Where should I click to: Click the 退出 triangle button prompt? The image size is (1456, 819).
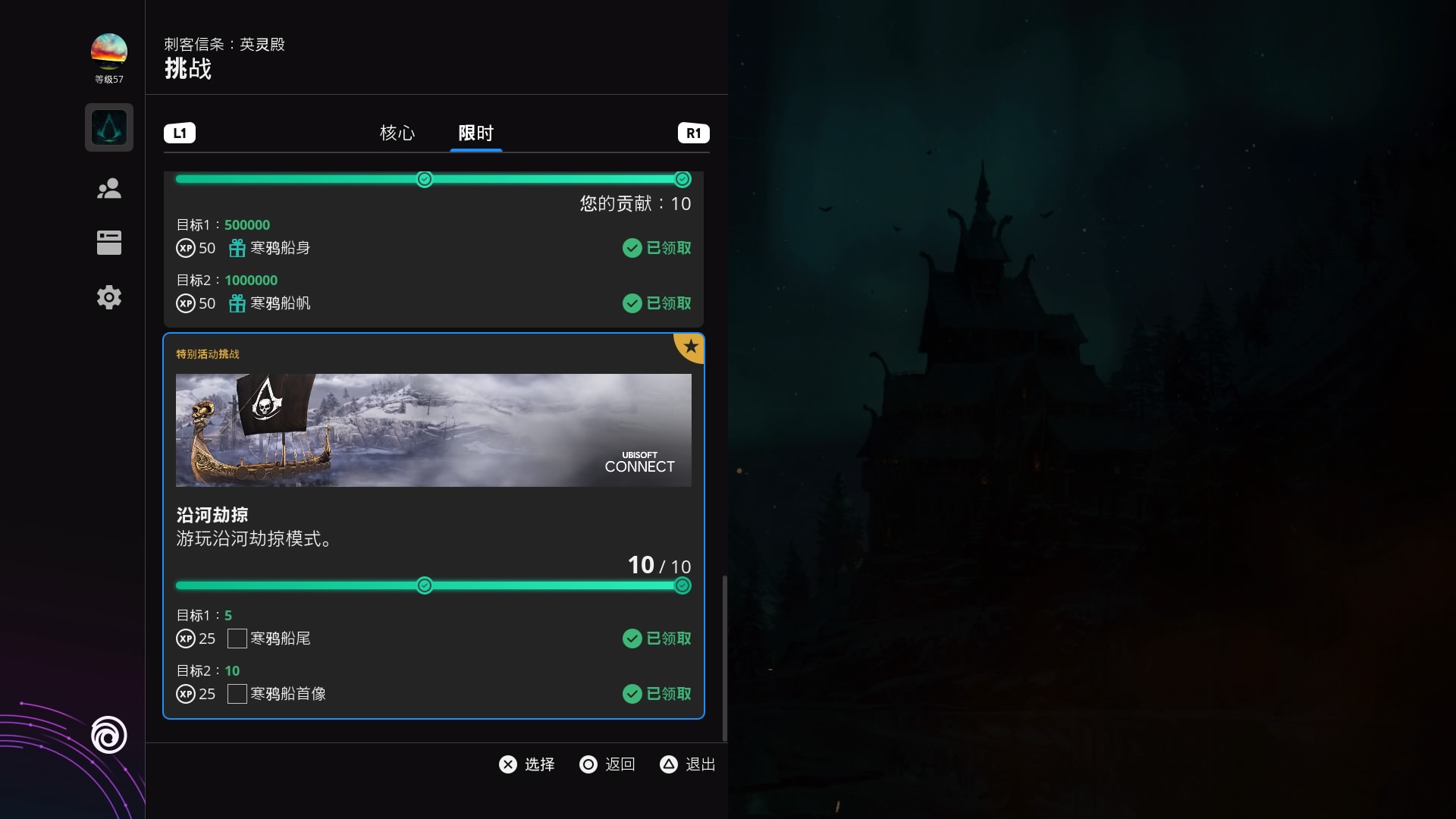[668, 764]
